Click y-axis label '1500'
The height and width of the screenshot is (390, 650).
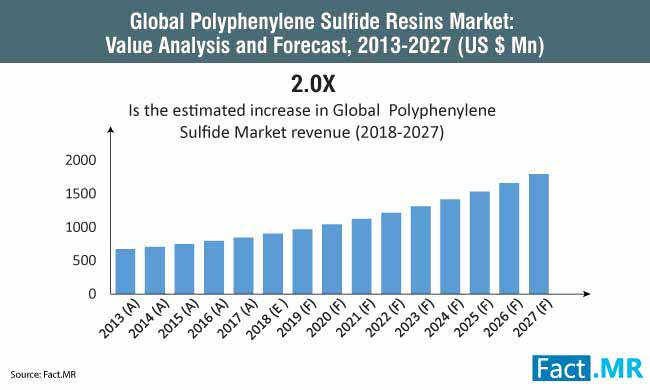80,194
